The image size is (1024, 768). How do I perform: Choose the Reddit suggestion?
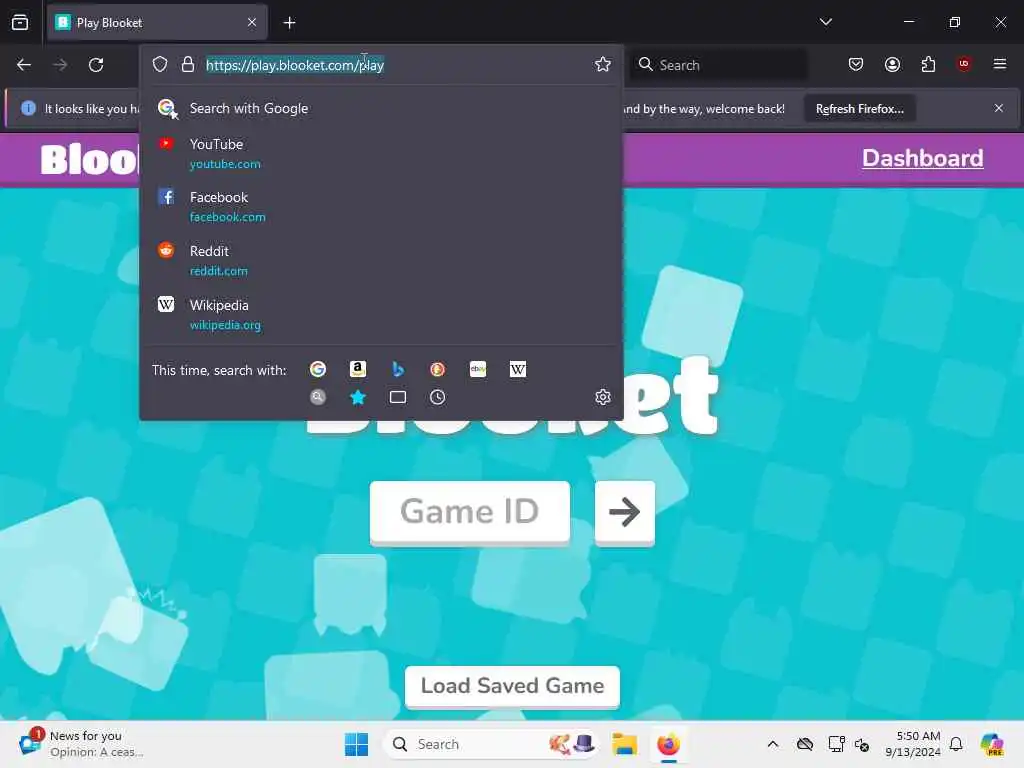381,261
